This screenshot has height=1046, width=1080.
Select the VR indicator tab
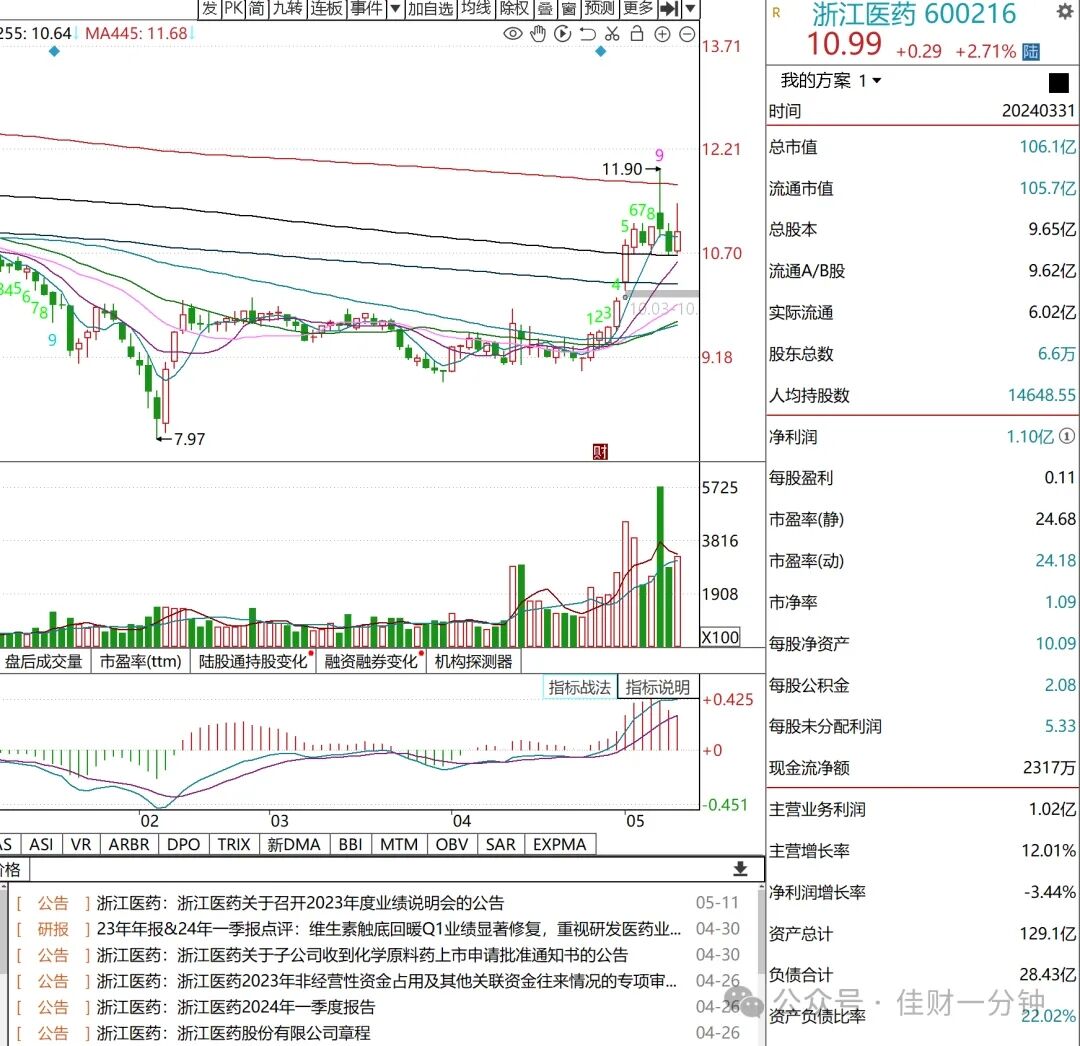pos(81,844)
